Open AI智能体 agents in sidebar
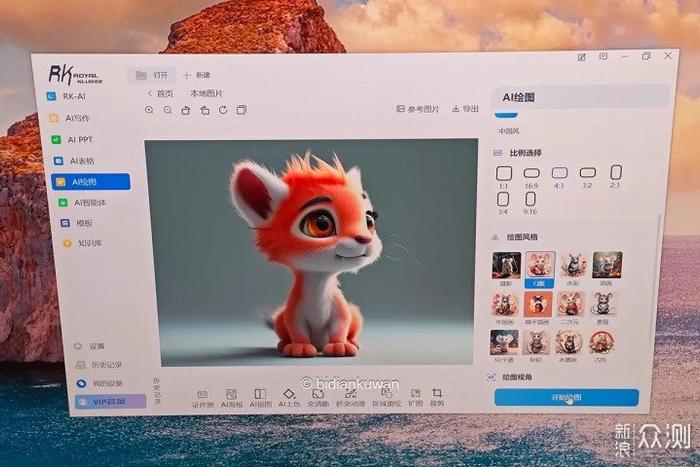Viewport: 700px width, 467px height. pos(82,203)
